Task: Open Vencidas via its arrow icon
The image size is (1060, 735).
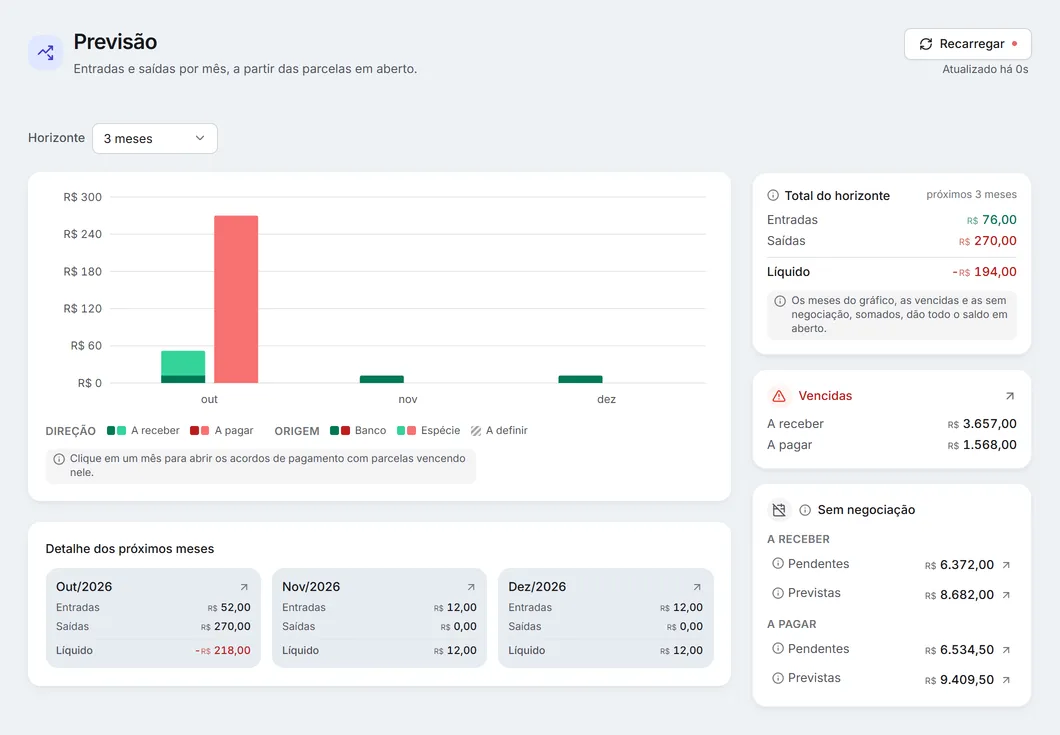Action: (x=1009, y=396)
